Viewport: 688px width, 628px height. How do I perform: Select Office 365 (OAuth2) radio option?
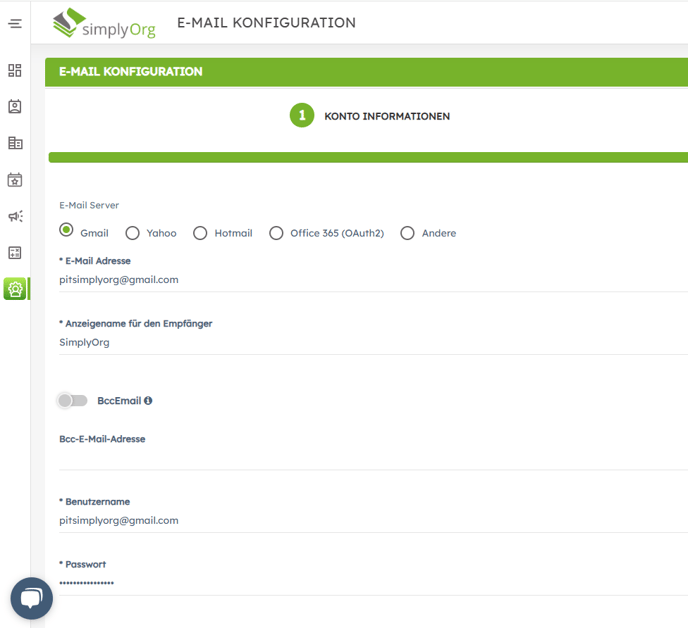click(x=276, y=233)
